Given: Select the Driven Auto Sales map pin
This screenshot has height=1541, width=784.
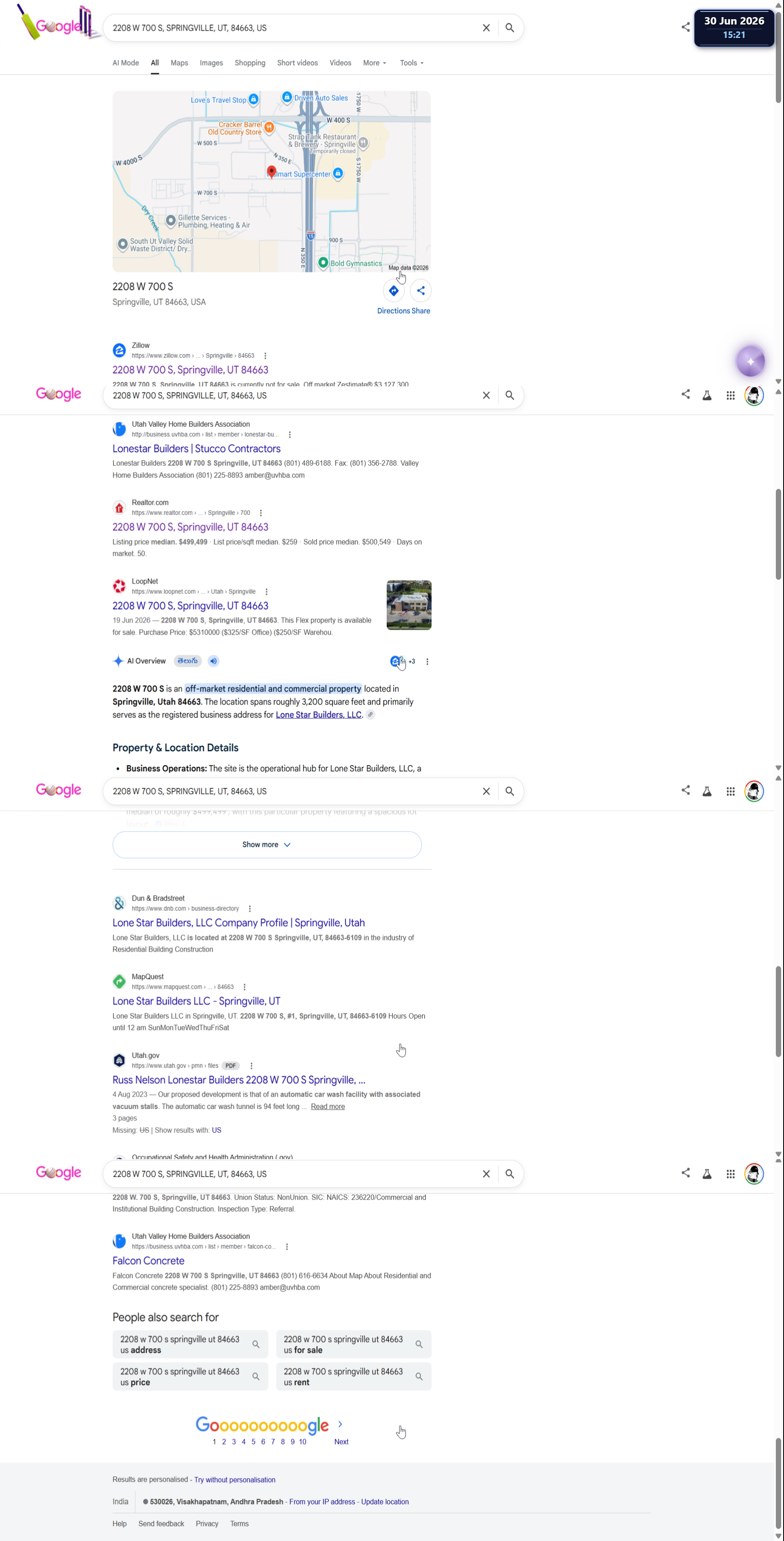Looking at the screenshot, I should click(x=287, y=97).
